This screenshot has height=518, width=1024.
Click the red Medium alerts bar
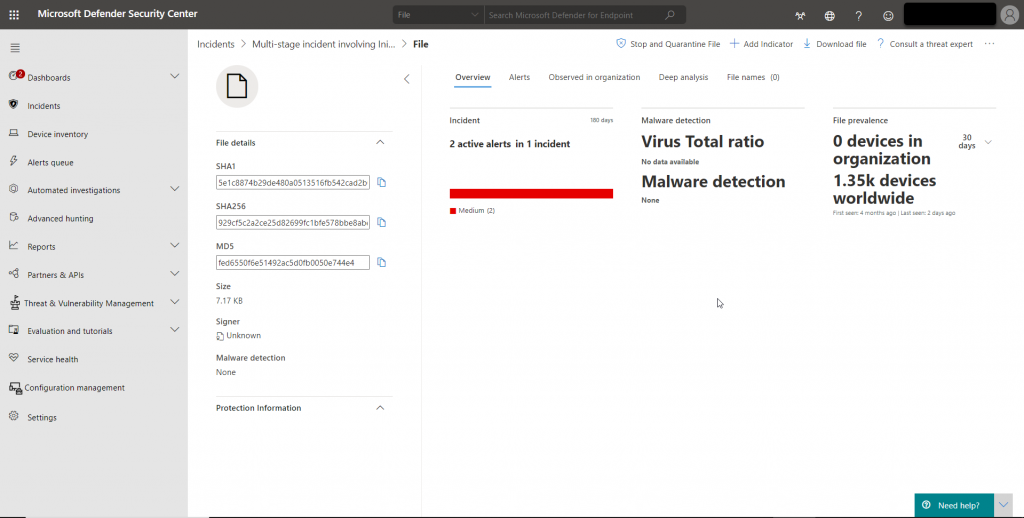point(531,193)
